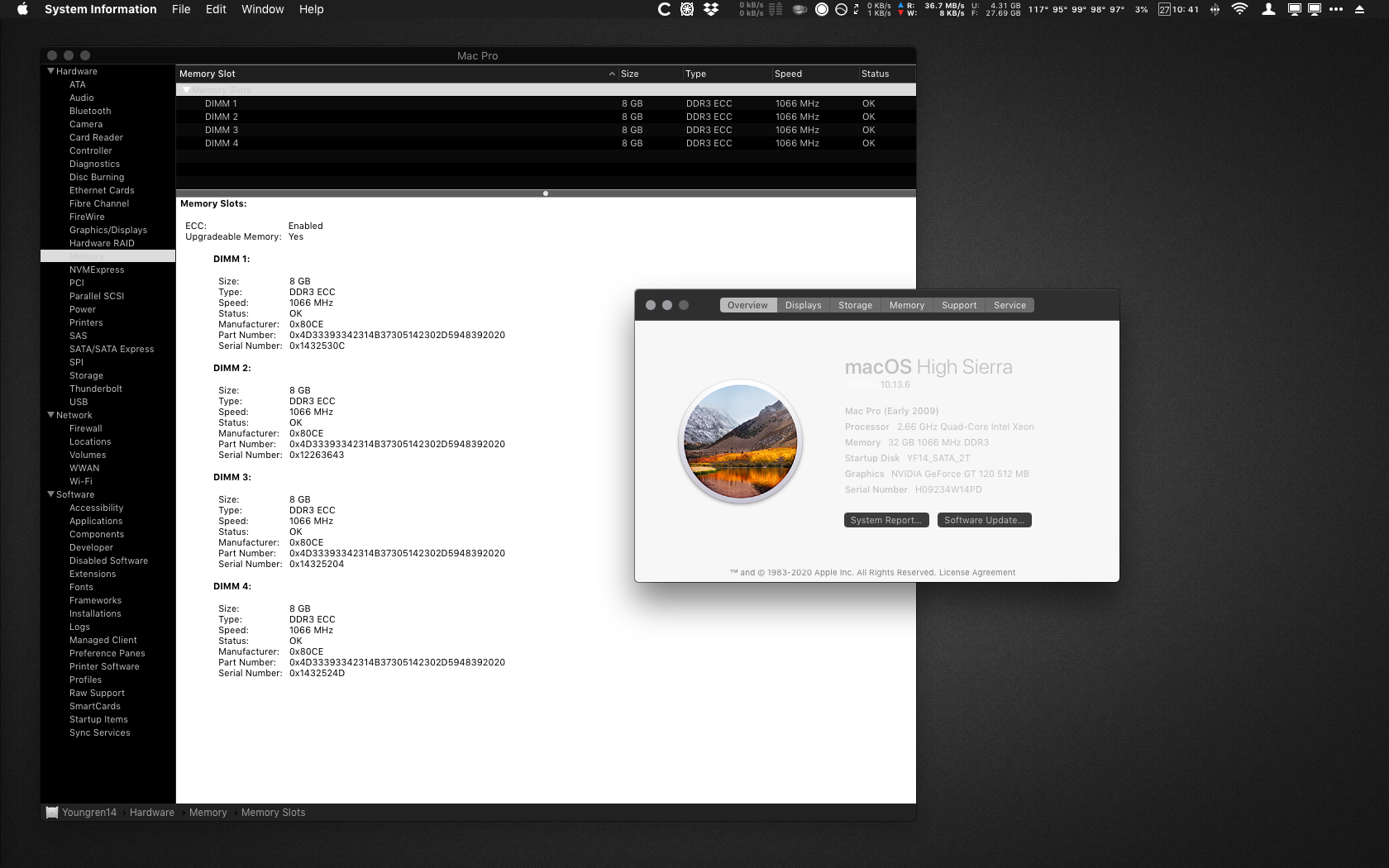Image resolution: width=1389 pixels, height=868 pixels.
Task: Click the coffee cup menu bar icon
Action: (x=800, y=9)
